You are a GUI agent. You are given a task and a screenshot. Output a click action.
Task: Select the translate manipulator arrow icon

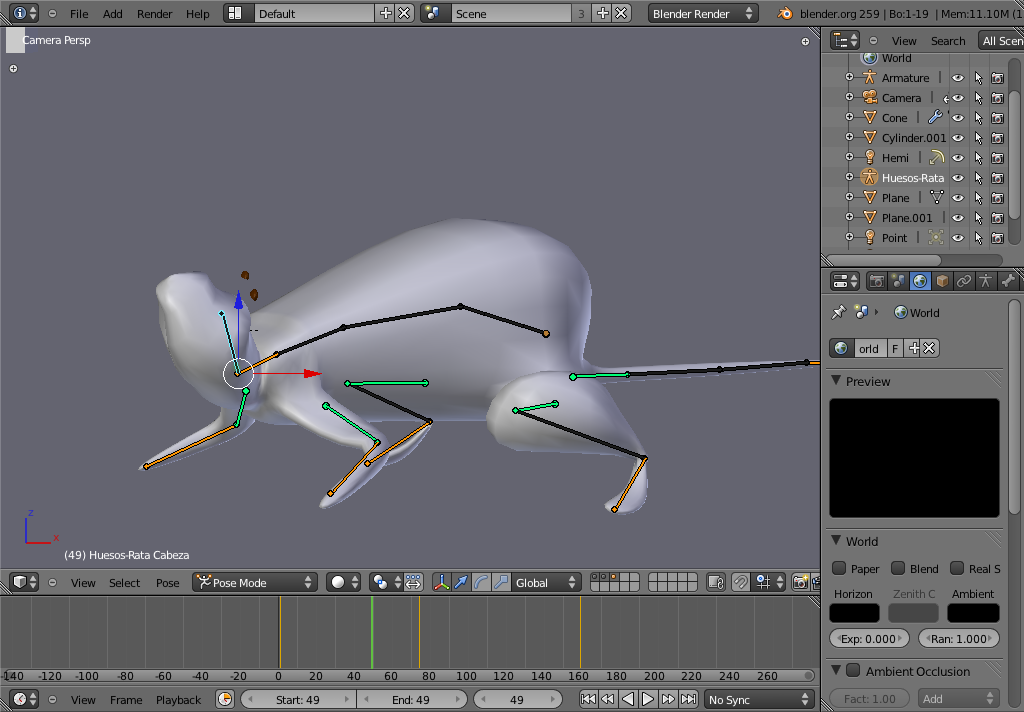click(x=461, y=582)
